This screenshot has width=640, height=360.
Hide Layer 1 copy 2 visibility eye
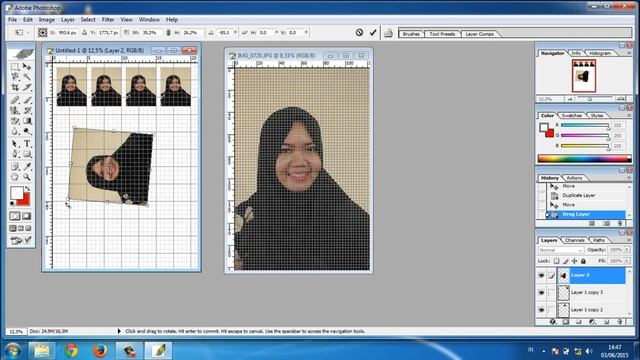click(x=542, y=310)
